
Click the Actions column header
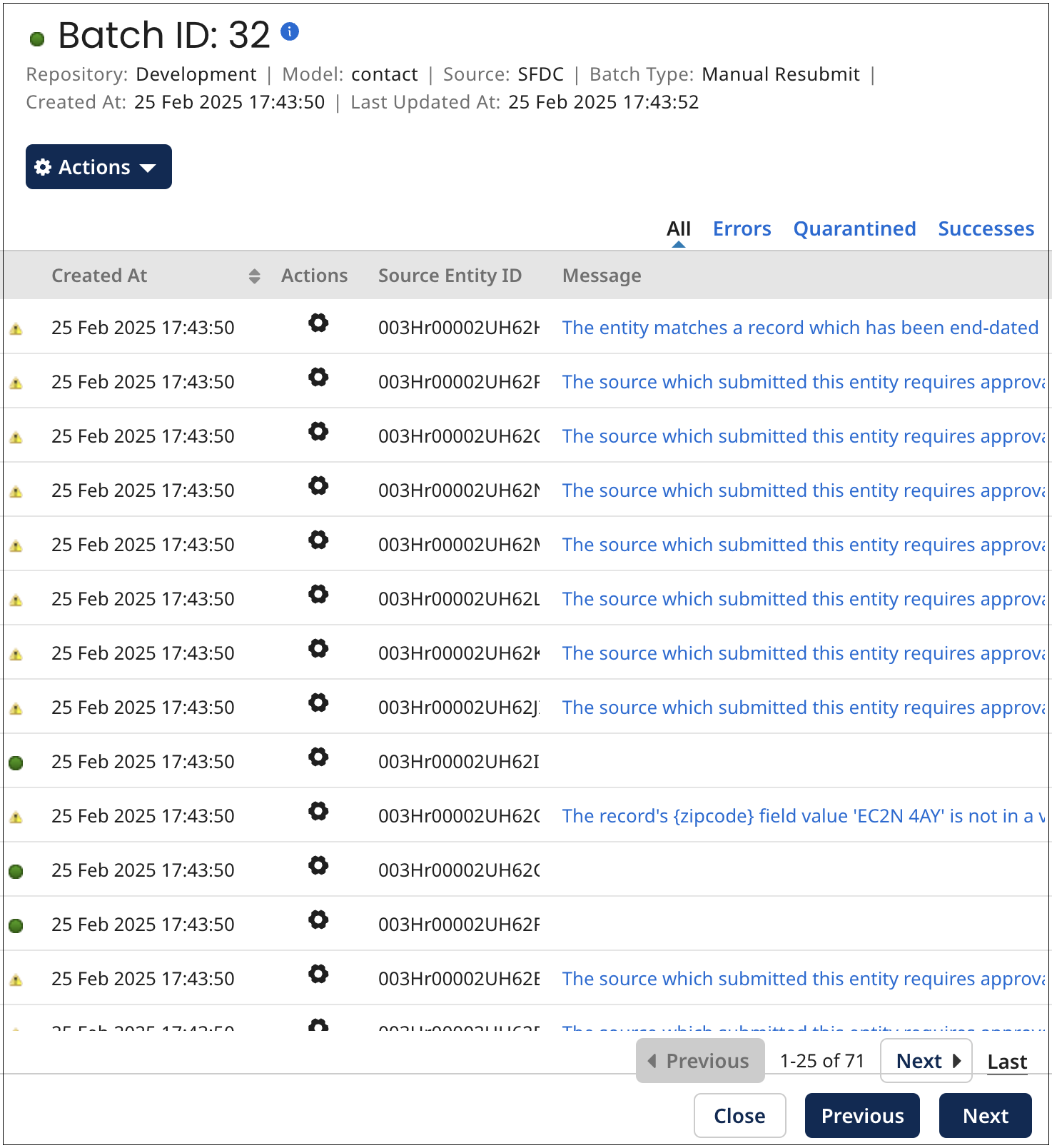(x=314, y=276)
